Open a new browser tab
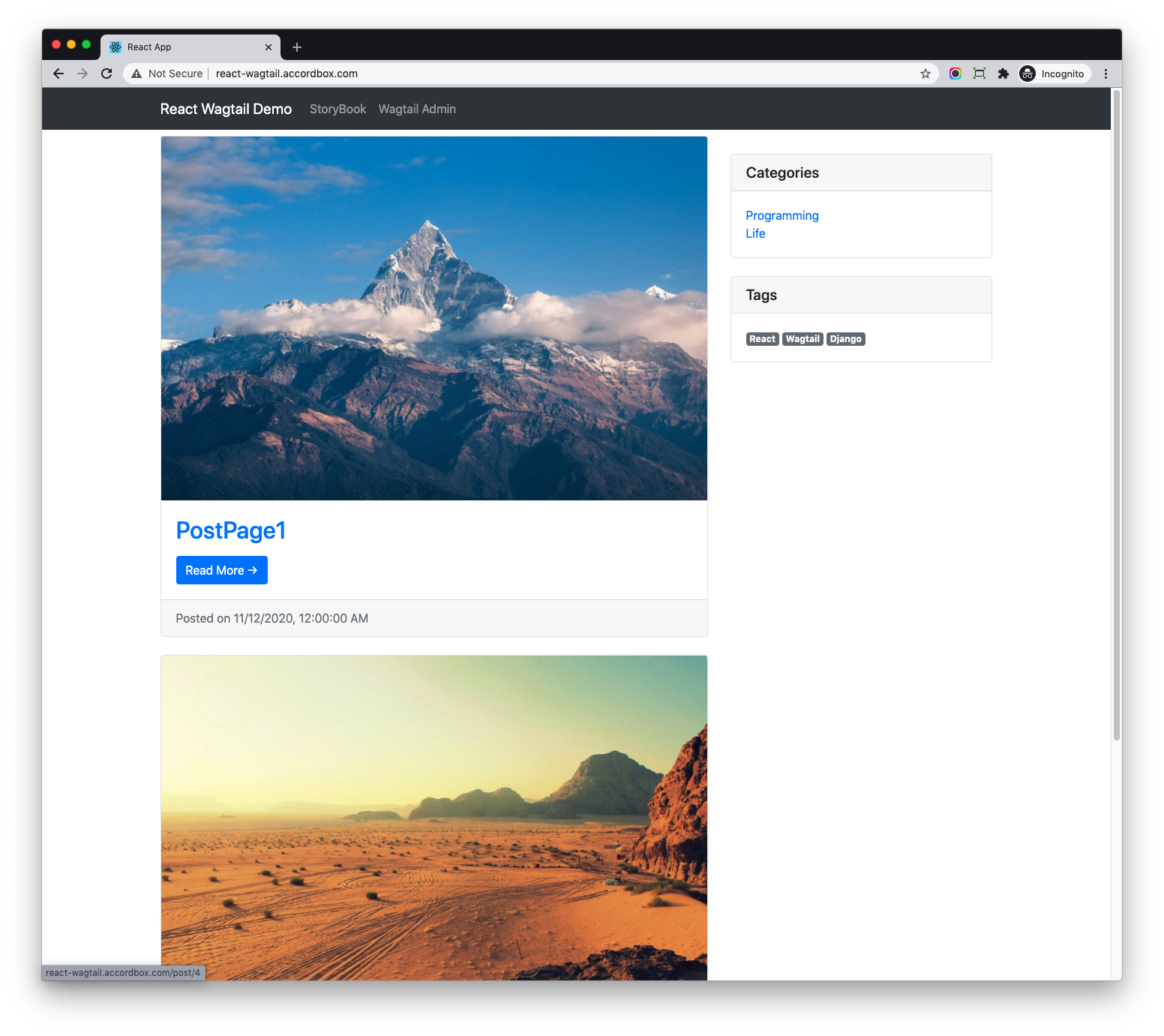The image size is (1164, 1036). point(297,47)
